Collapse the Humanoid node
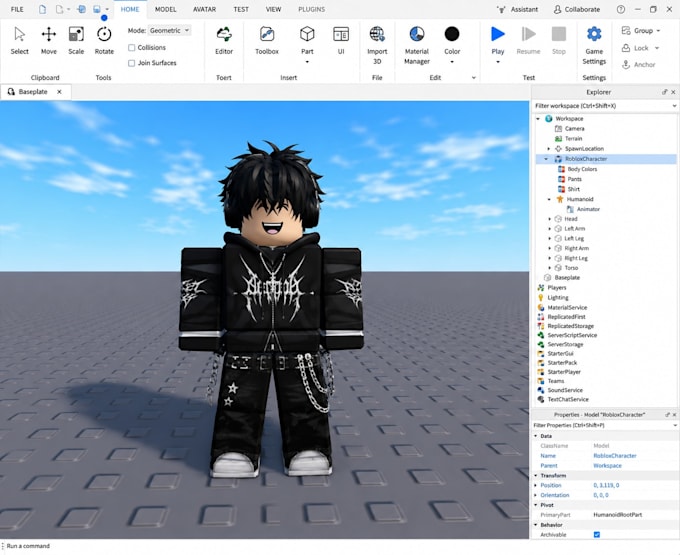Image resolution: width=680 pixels, height=555 pixels. pyautogui.click(x=549, y=199)
